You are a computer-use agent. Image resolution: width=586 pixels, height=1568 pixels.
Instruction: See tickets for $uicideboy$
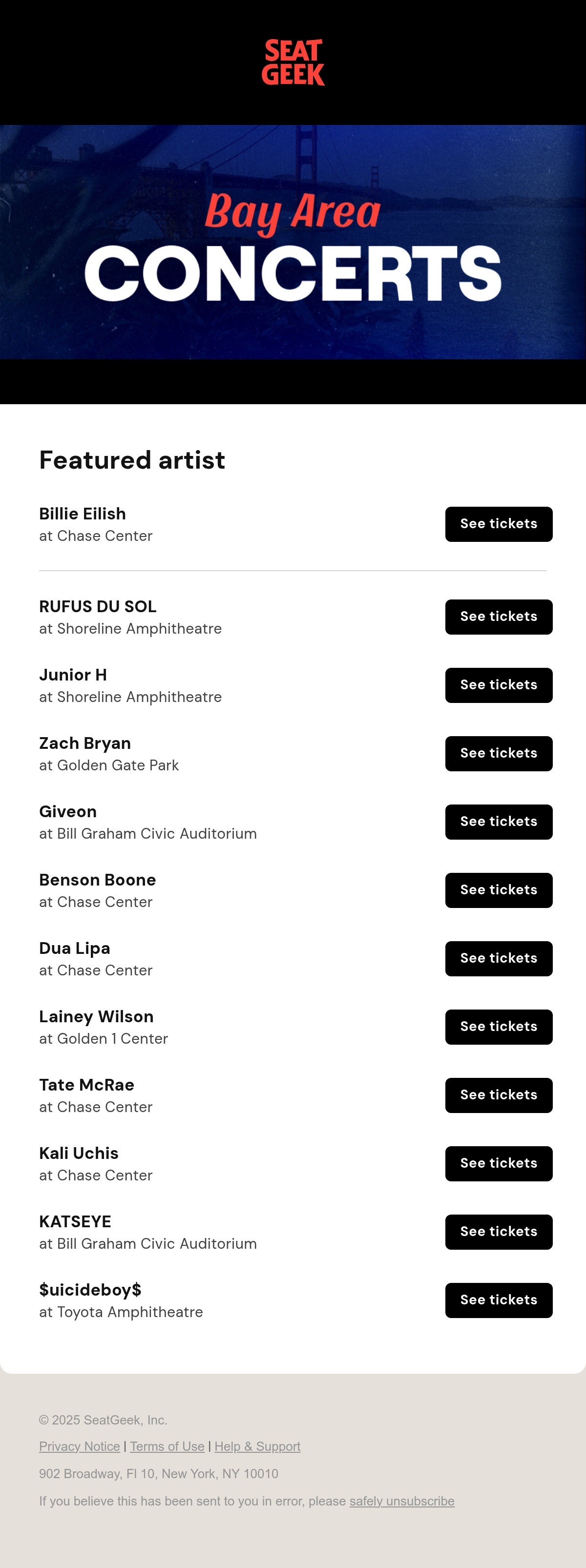498,1300
